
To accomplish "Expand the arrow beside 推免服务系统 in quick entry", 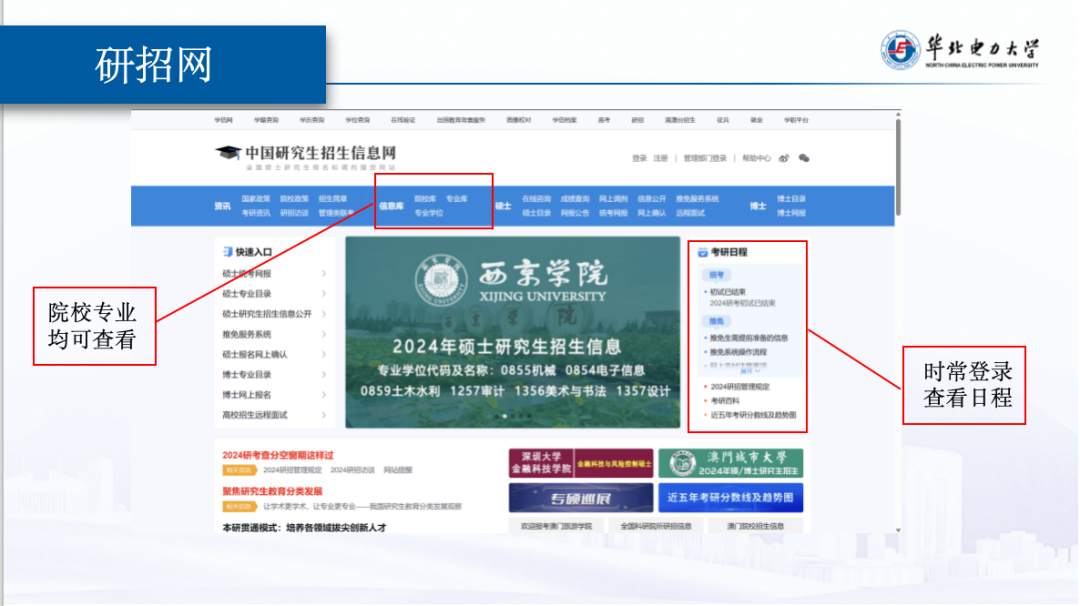I will [324, 335].
